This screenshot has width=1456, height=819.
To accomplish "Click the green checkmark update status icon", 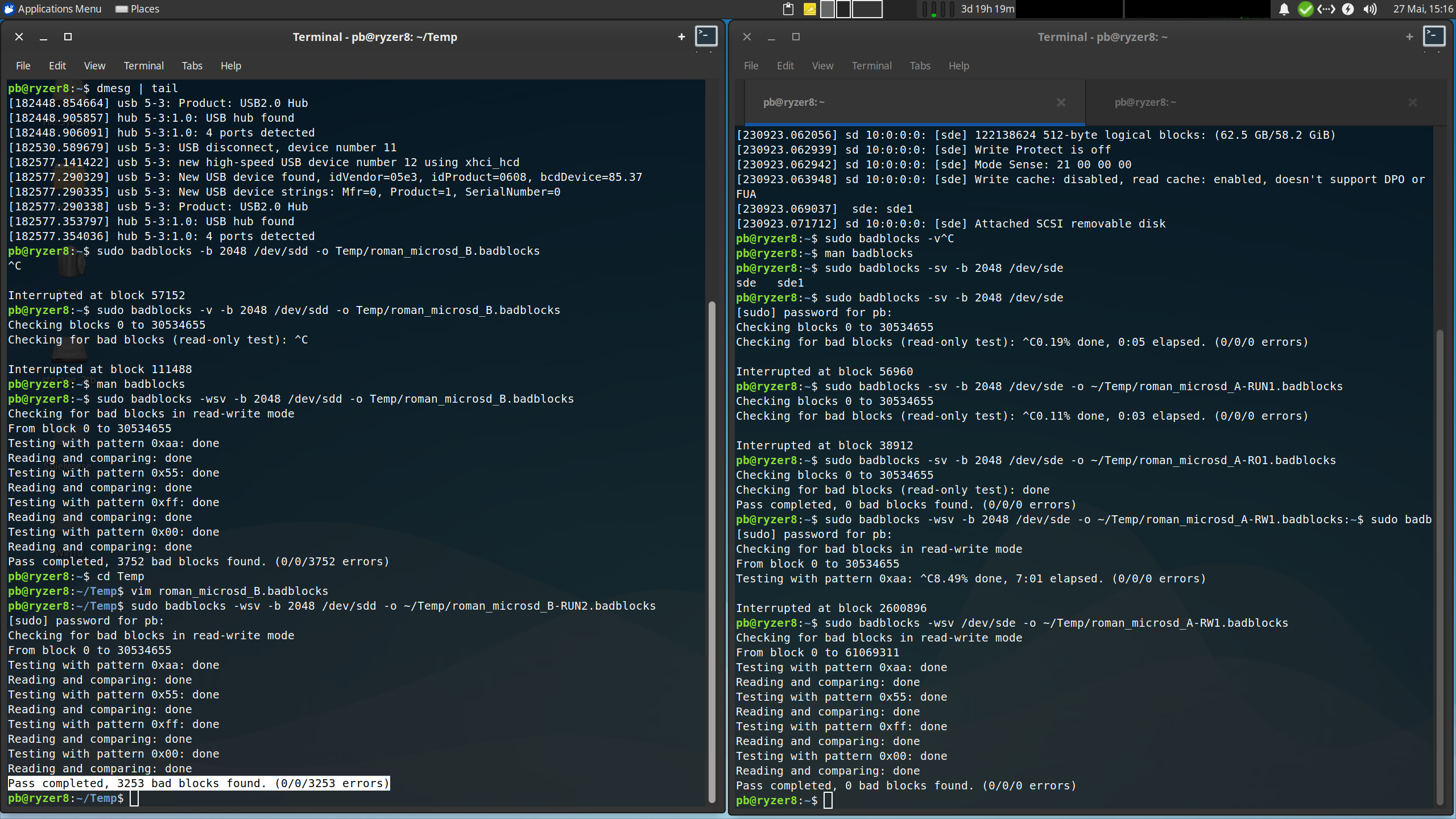I will pyautogui.click(x=1305, y=9).
